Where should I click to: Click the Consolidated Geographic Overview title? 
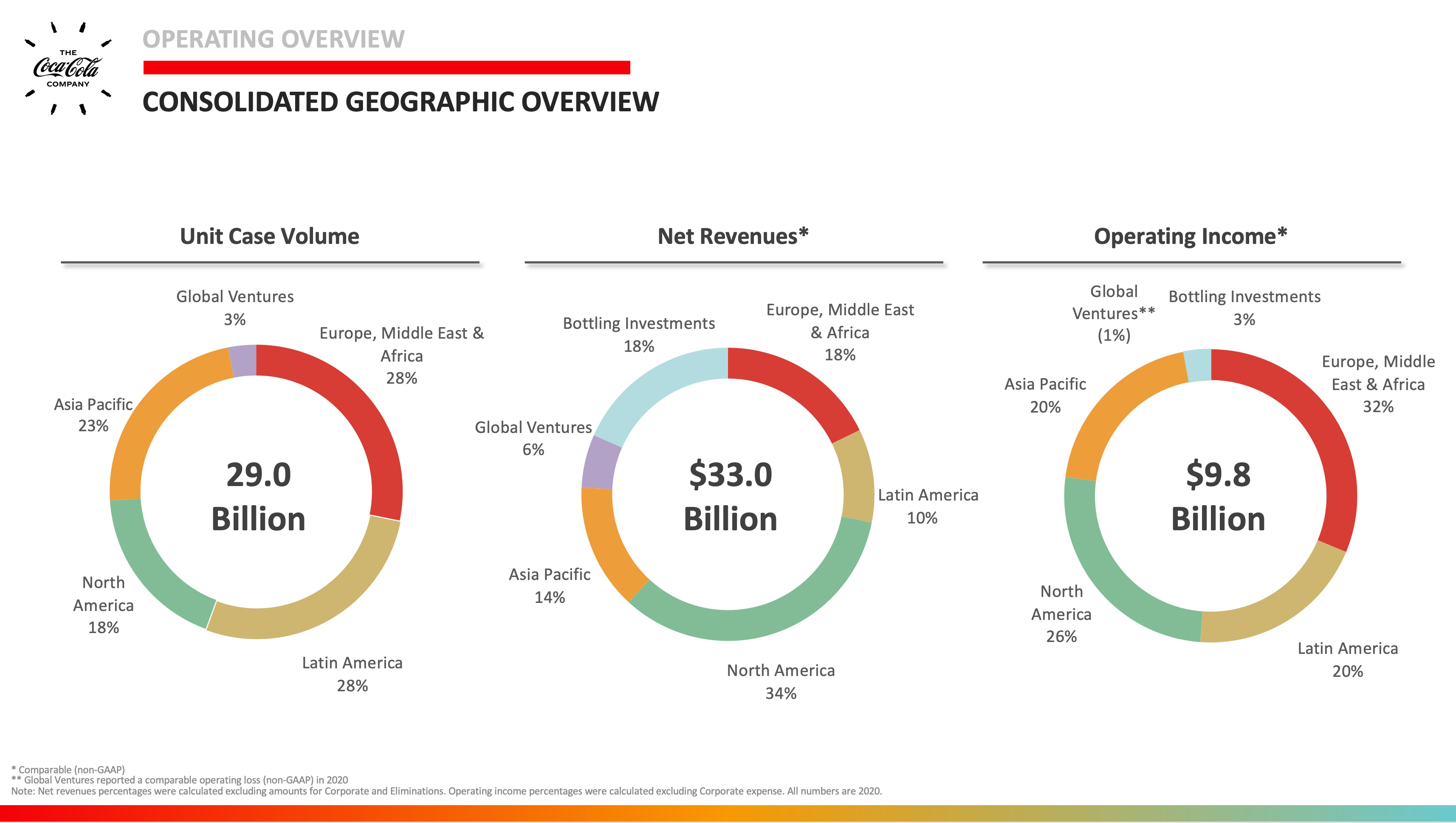coord(400,102)
